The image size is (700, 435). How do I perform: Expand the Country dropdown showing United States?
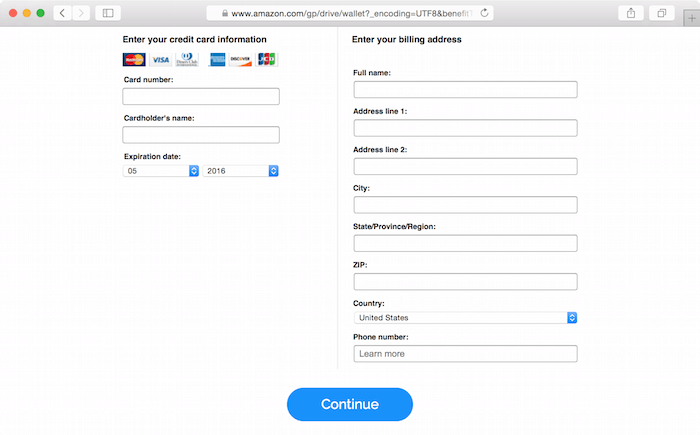click(465, 318)
